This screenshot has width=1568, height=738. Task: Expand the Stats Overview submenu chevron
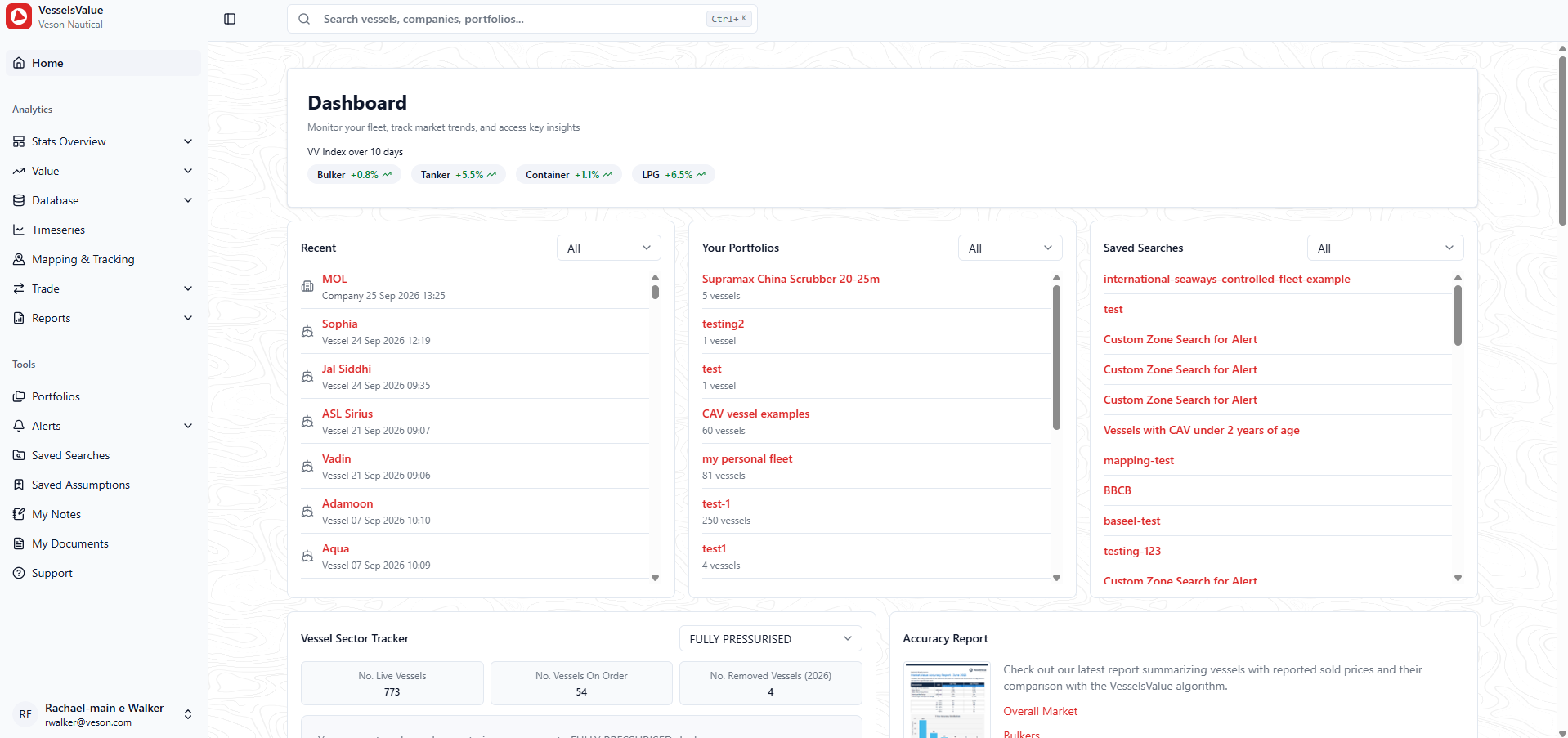[x=188, y=141]
